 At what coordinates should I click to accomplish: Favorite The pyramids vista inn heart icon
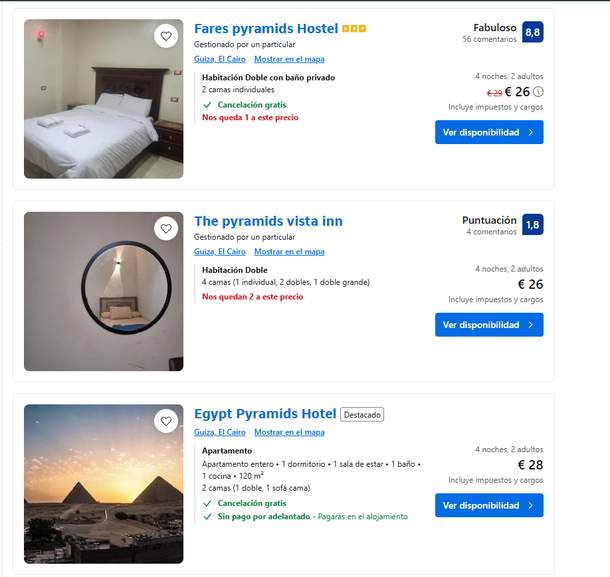pos(166,229)
